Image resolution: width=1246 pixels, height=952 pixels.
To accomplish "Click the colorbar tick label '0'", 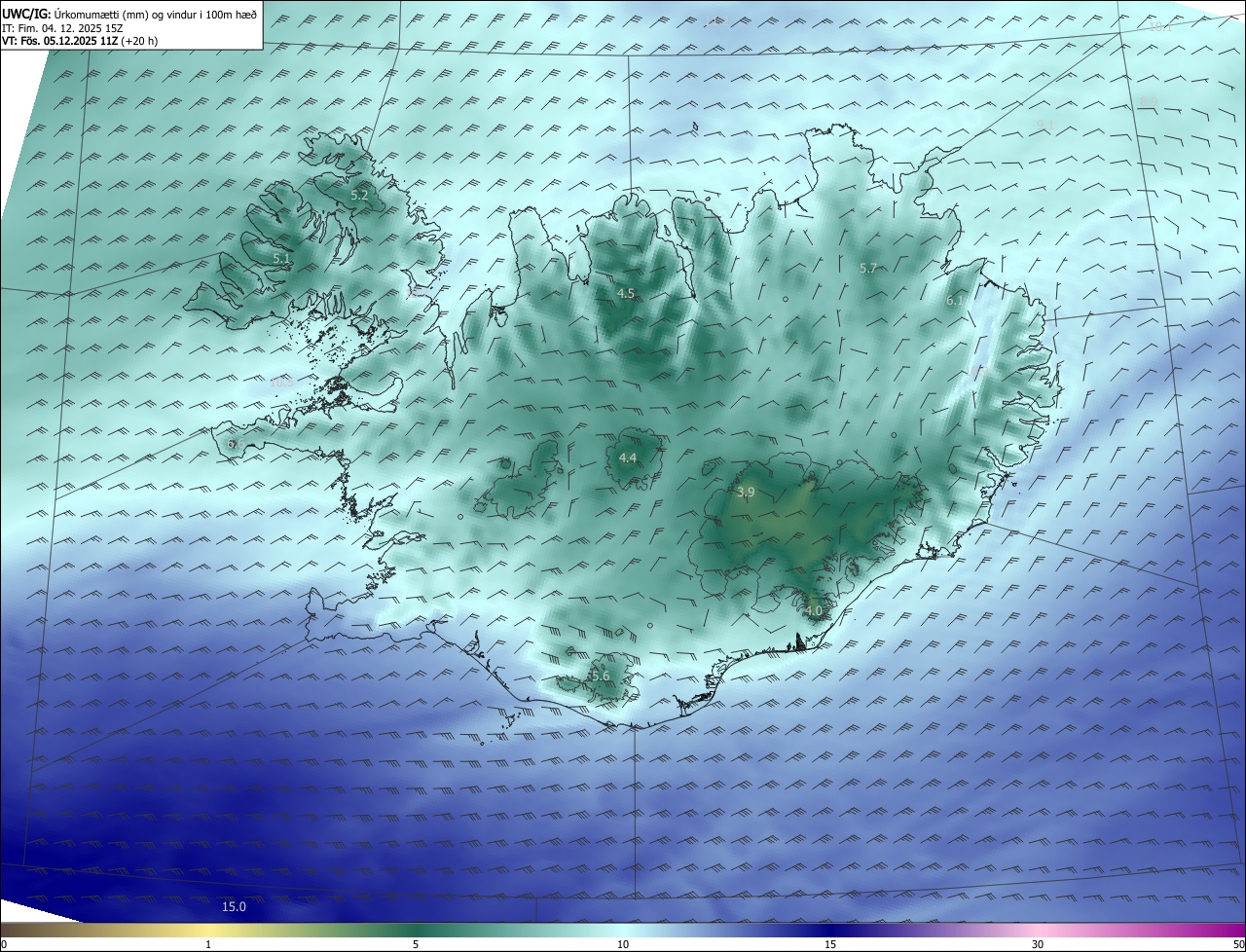I will coord(4,944).
